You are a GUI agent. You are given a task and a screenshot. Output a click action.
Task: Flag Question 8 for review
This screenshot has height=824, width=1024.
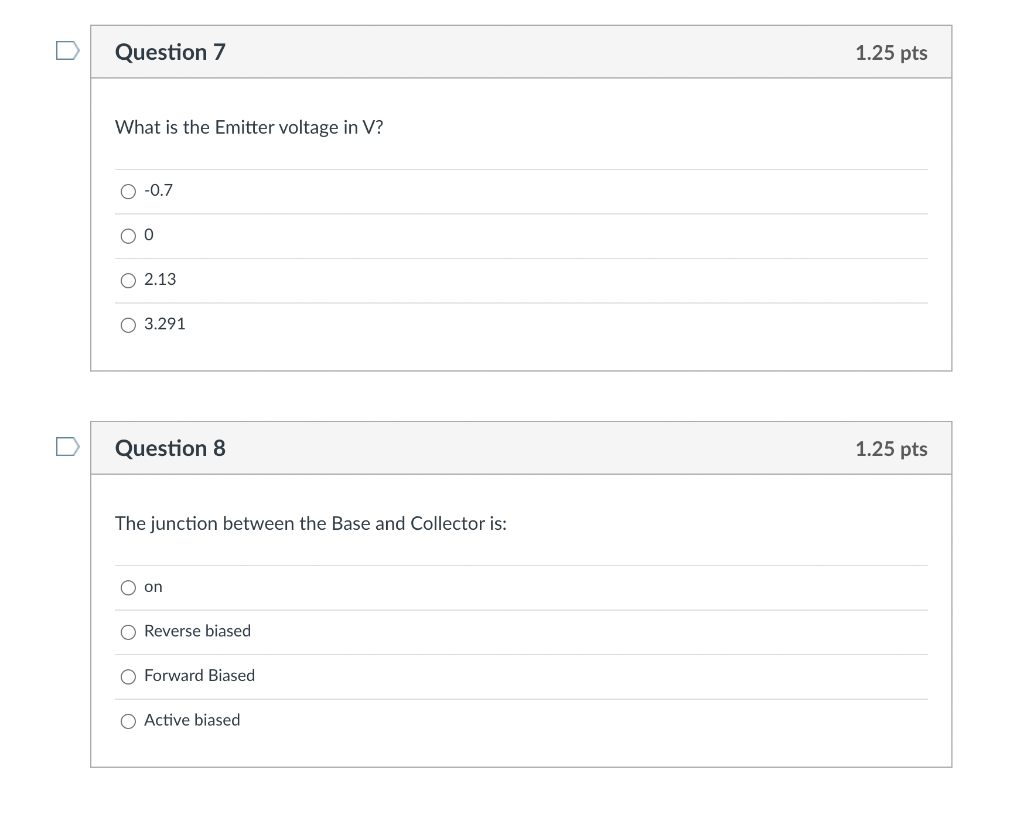coord(67,447)
